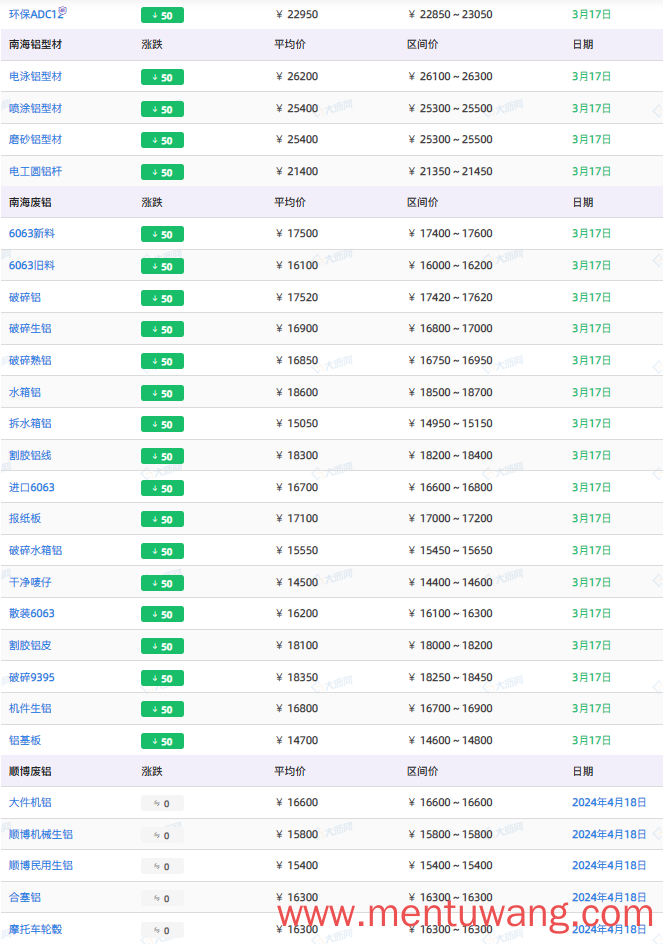The height and width of the screenshot is (944, 663).
Task: Open the 电工圆铝杆 price link
Action: tap(36, 172)
